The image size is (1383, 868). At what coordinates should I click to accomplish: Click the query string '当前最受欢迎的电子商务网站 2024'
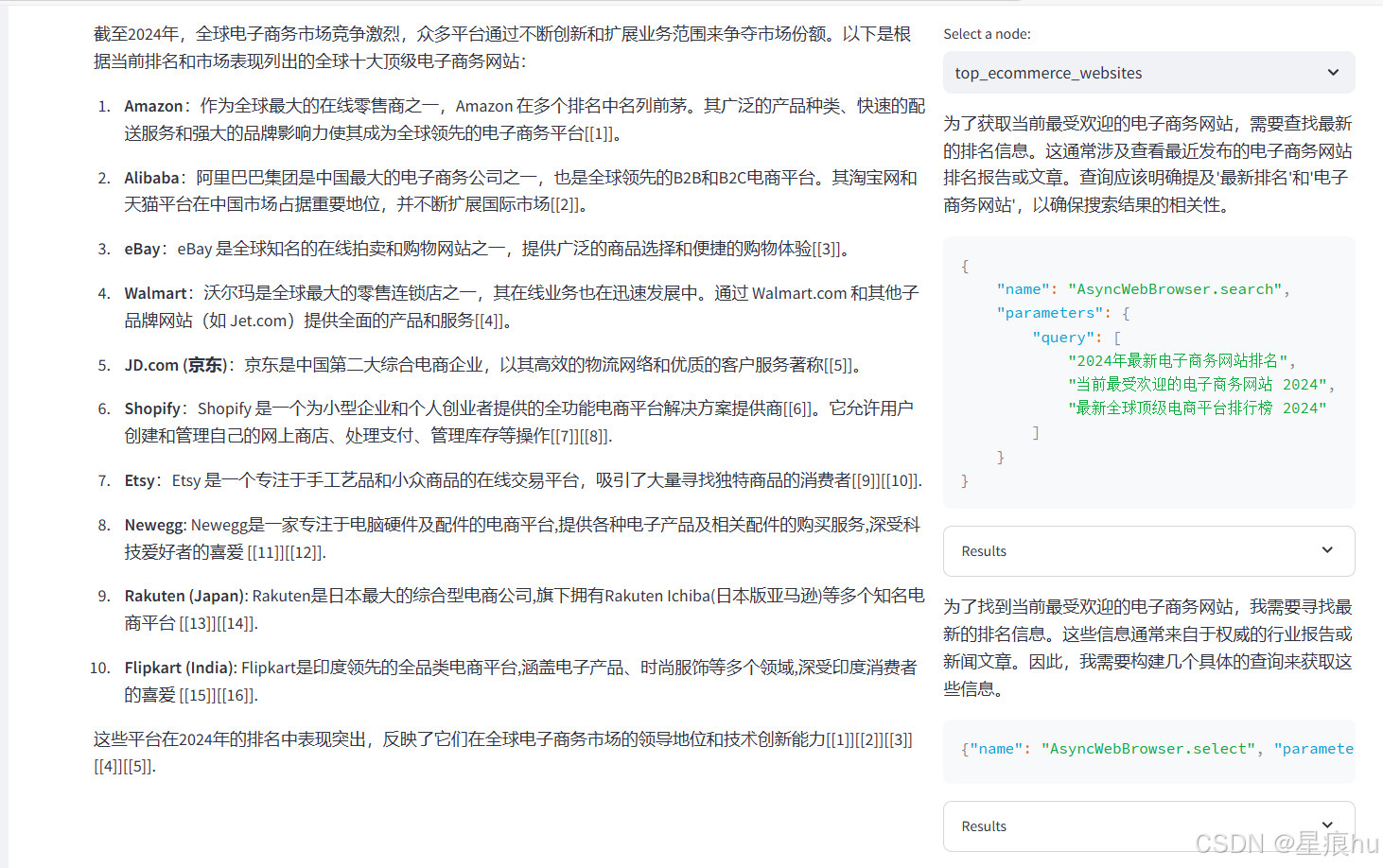[1198, 384]
